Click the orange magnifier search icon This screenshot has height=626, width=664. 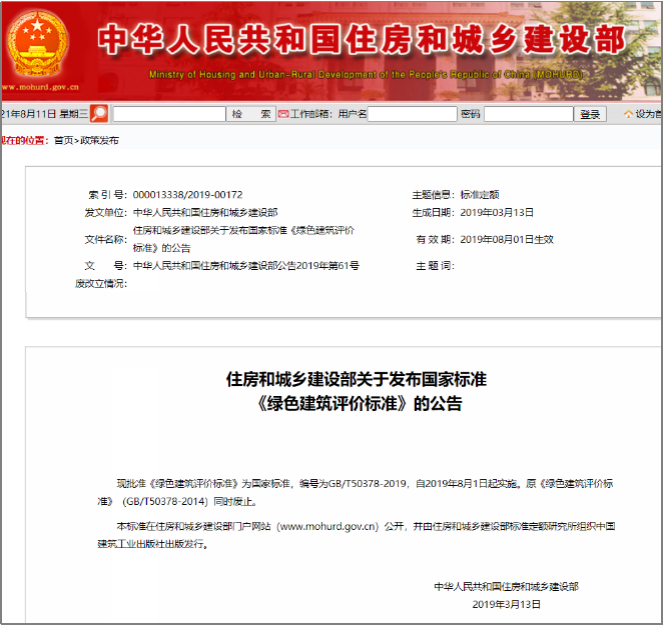tap(99, 114)
